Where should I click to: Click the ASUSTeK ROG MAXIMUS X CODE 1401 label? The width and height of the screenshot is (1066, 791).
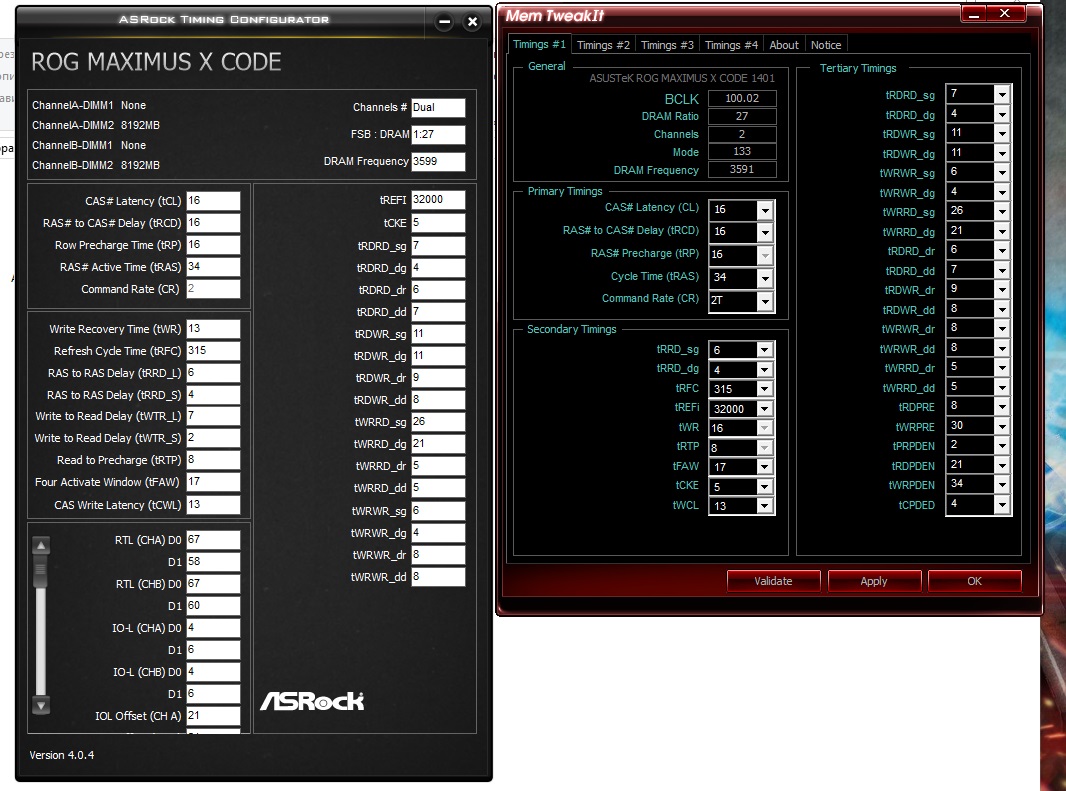pyautogui.click(x=682, y=78)
